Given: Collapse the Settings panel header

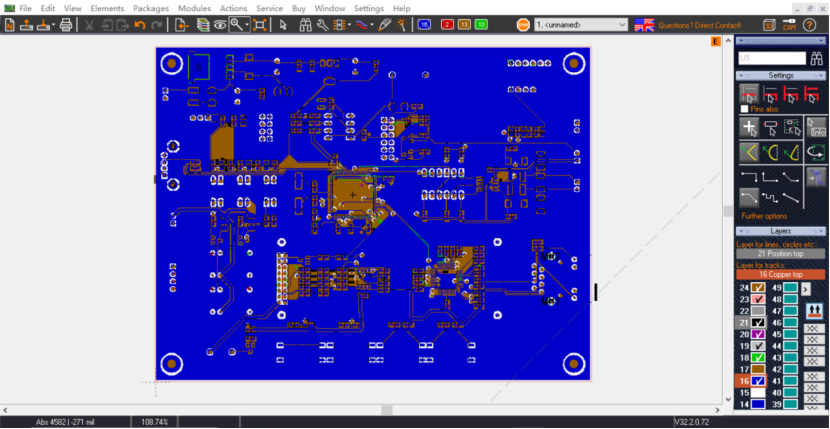Looking at the screenshot, I should 781,76.
